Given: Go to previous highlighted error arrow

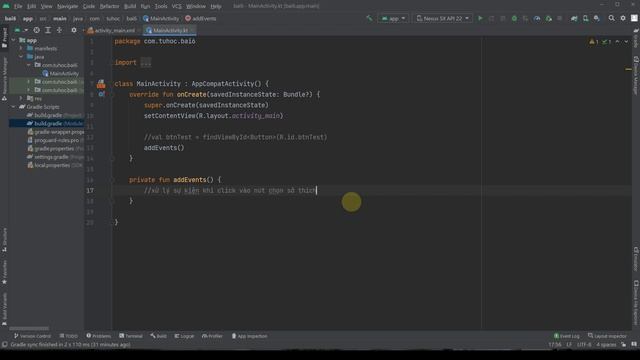Looking at the screenshot, I should (x=618, y=42).
